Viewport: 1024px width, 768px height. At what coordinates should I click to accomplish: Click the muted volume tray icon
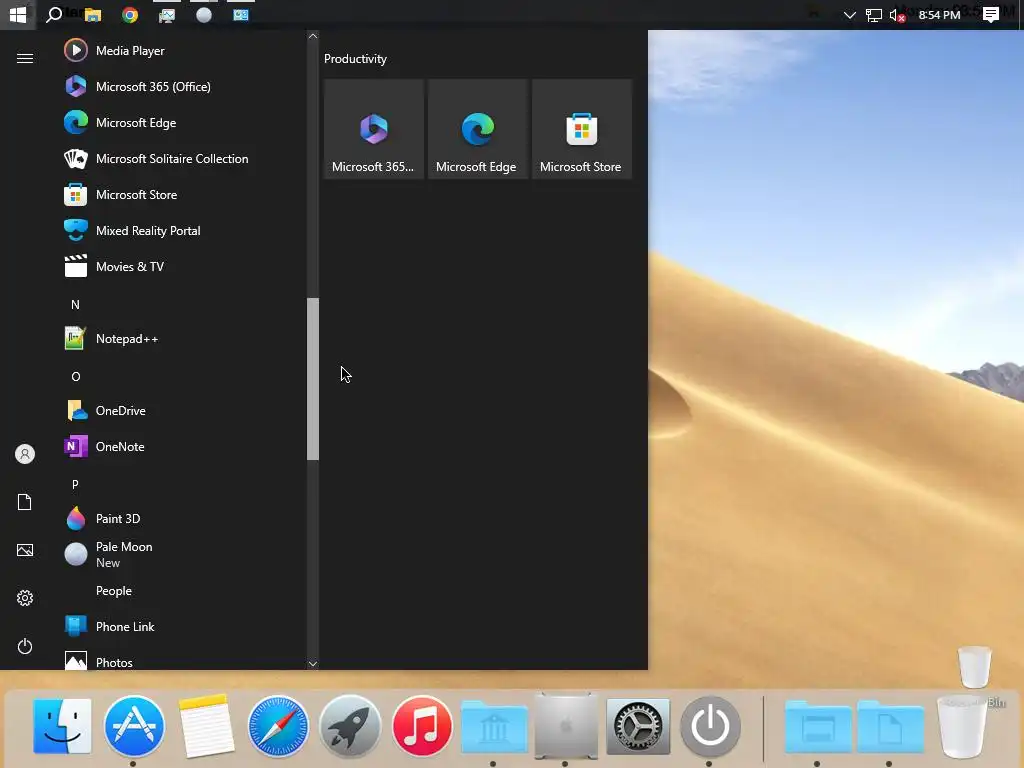897,14
